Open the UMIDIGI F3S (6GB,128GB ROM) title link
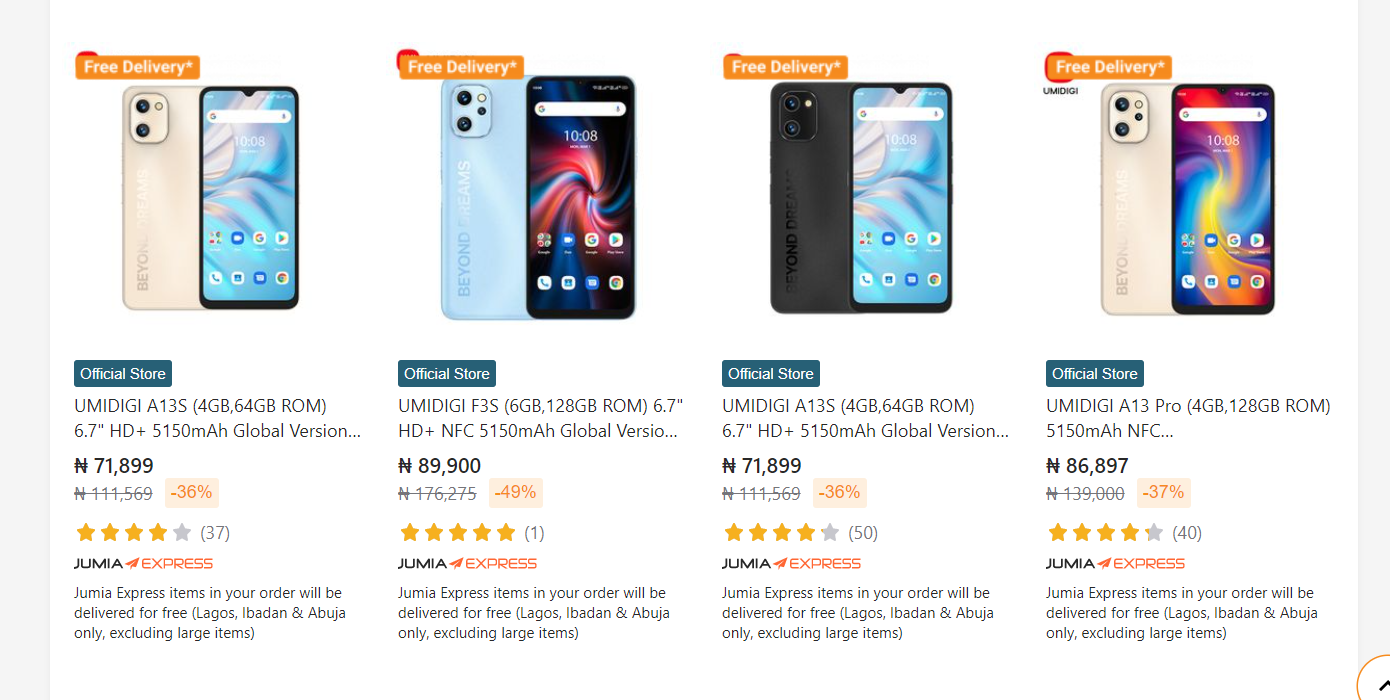This screenshot has width=1390, height=700. pyautogui.click(x=540, y=419)
